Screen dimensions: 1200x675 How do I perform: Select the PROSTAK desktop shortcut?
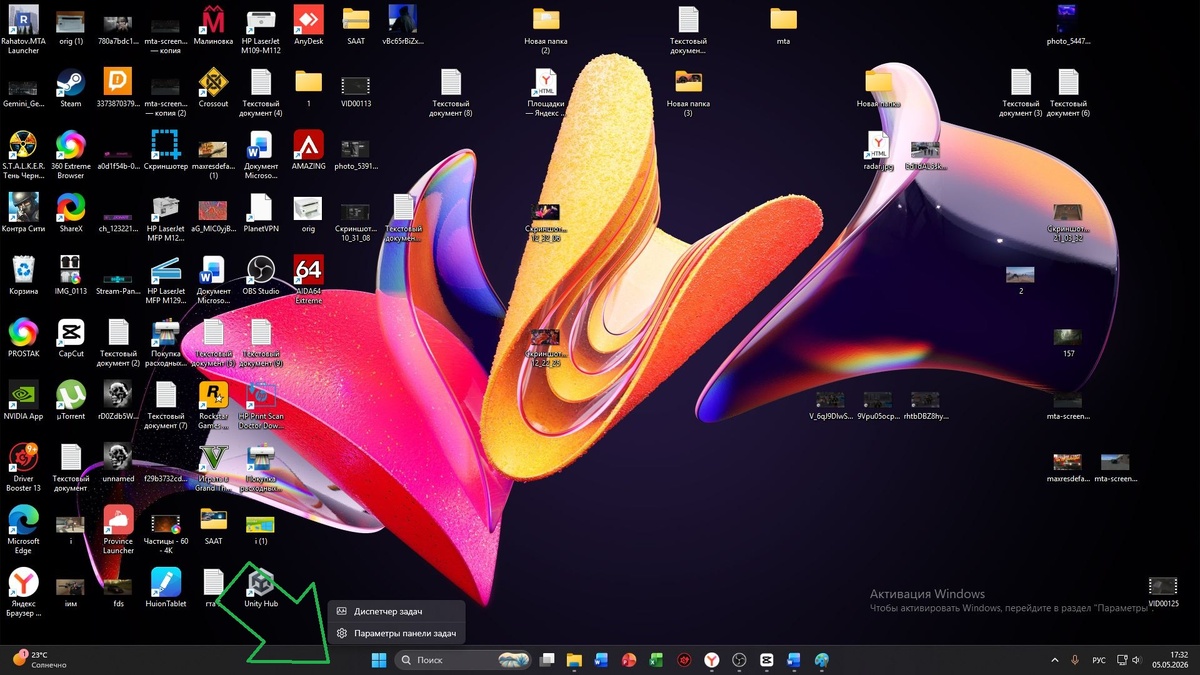pos(23,338)
